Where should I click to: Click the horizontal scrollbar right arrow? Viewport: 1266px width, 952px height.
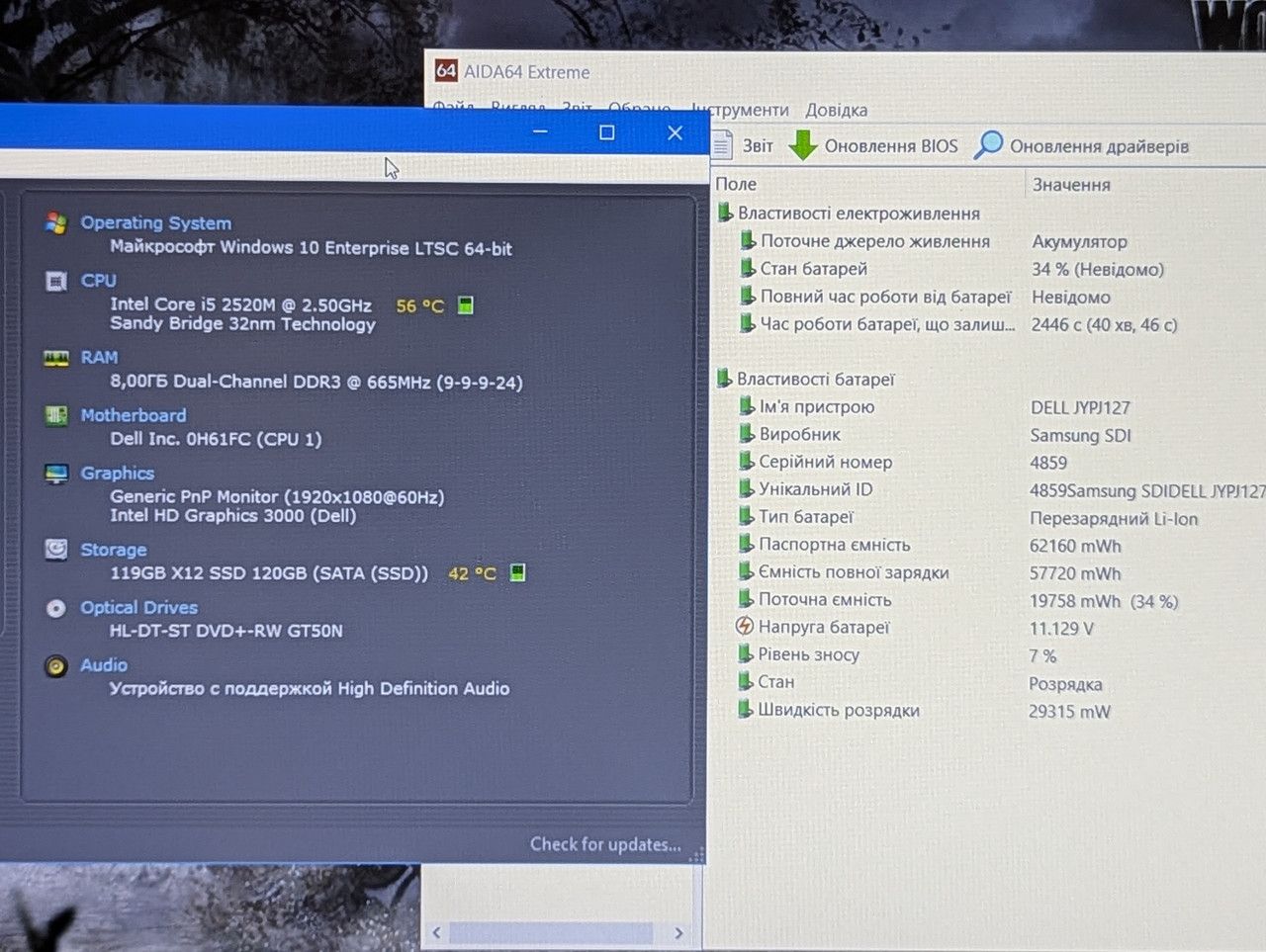(x=678, y=932)
